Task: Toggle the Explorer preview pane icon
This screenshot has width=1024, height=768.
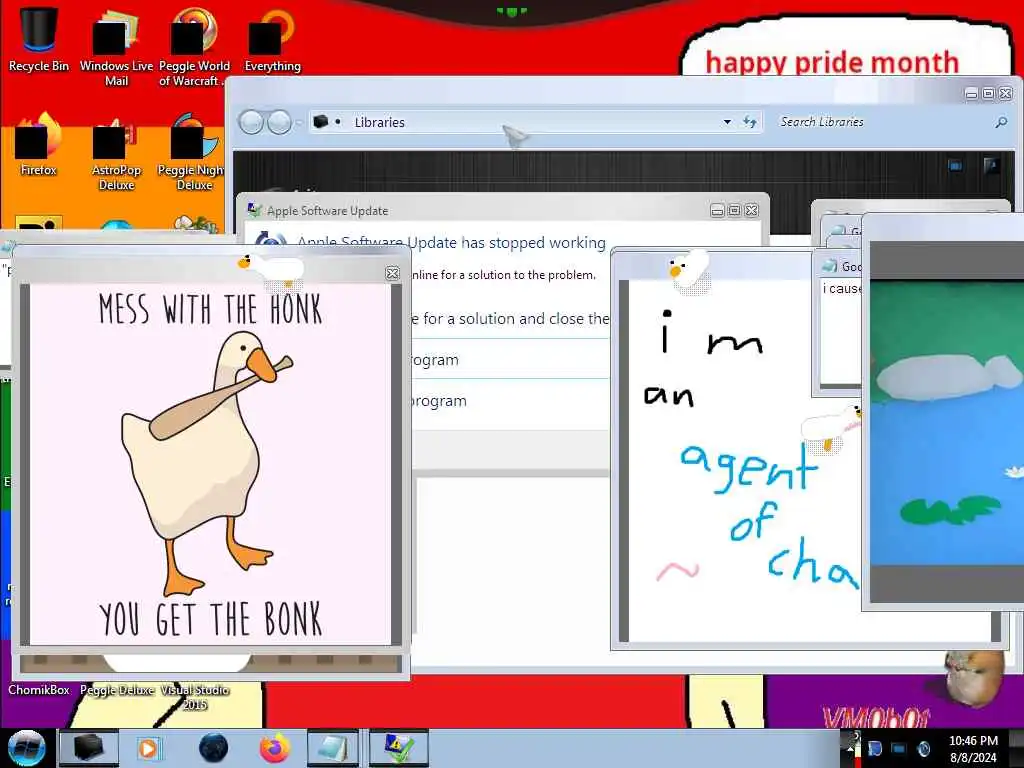Action: 991,166
